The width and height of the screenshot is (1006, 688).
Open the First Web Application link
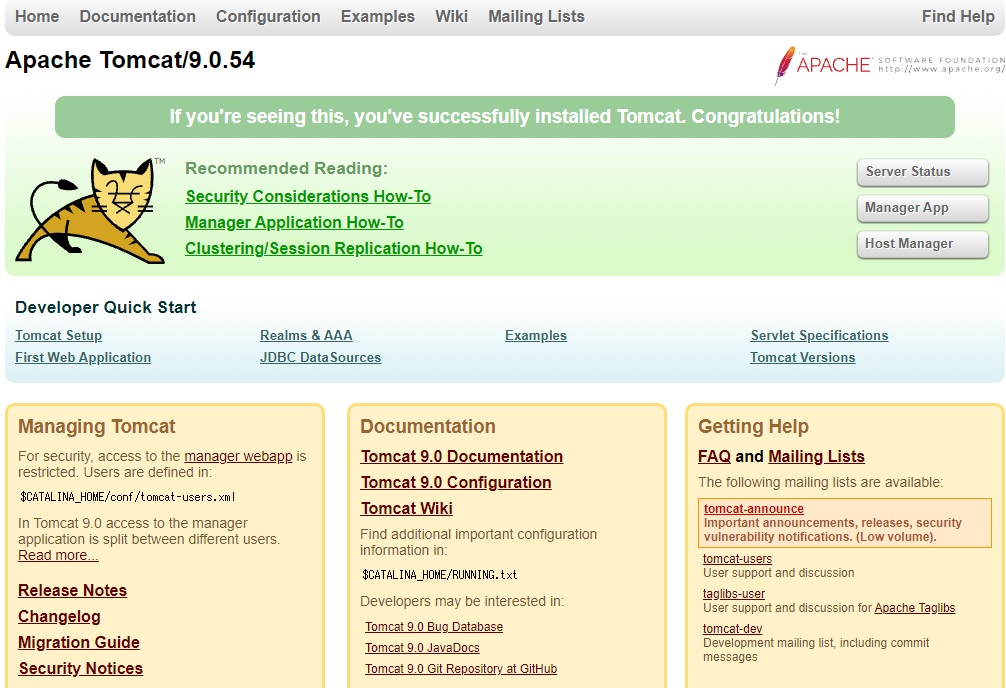tap(83, 357)
